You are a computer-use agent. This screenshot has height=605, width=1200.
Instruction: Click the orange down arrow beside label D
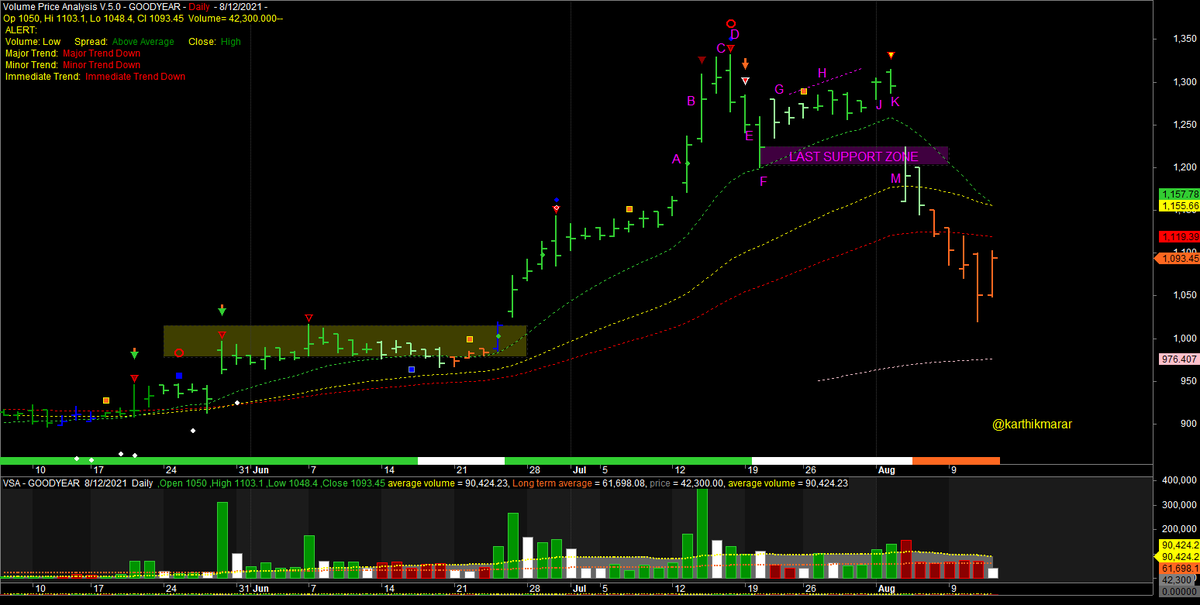[745, 63]
